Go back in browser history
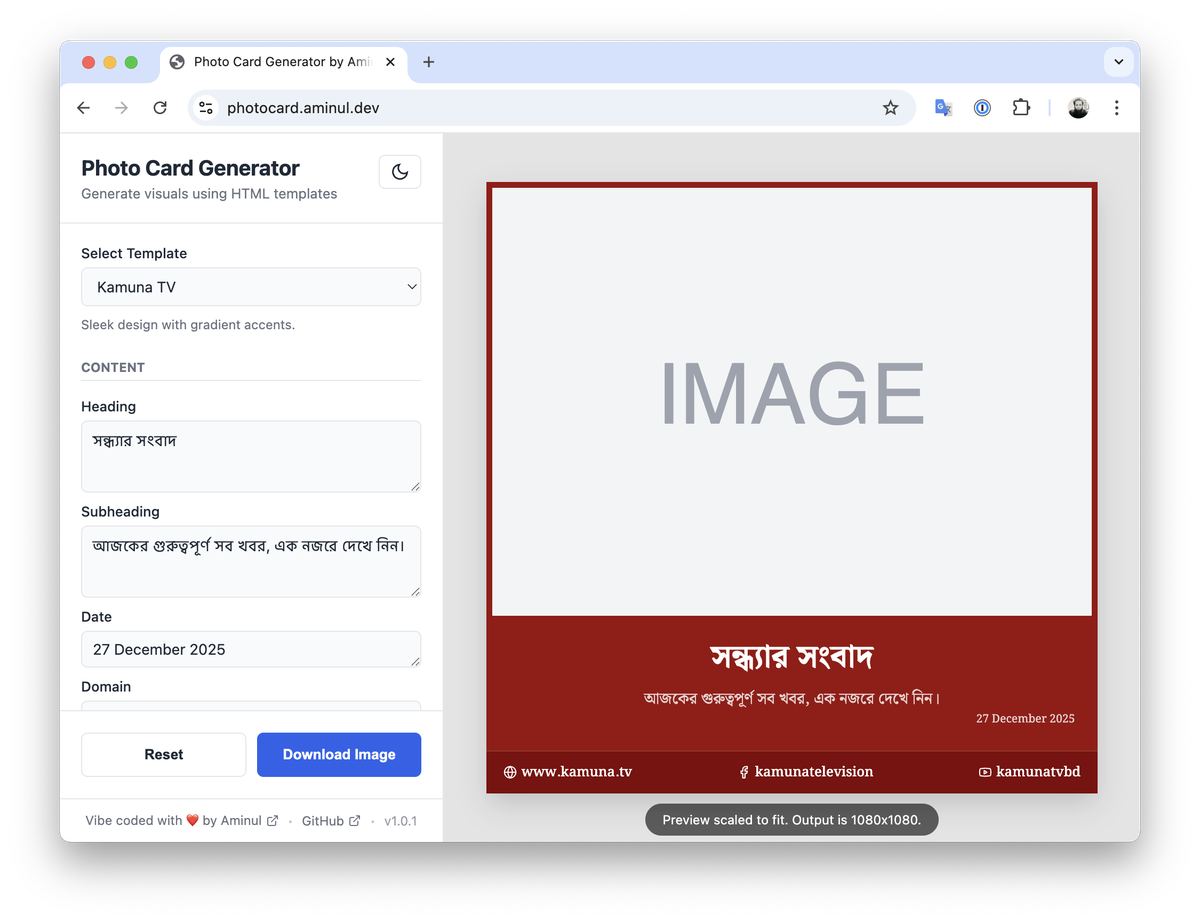The height and width of the screenshot is (921, 1200). pyautogui.click(x=83, y=108)
